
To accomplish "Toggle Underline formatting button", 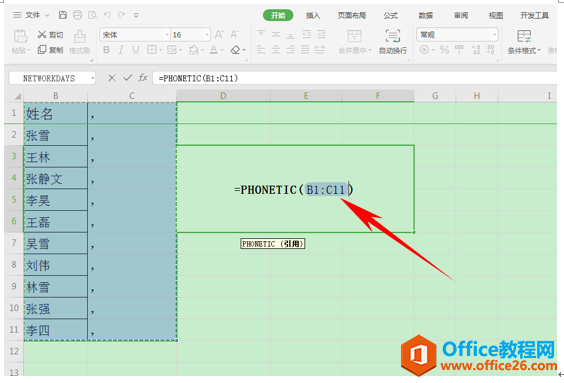I will [136, 50].
